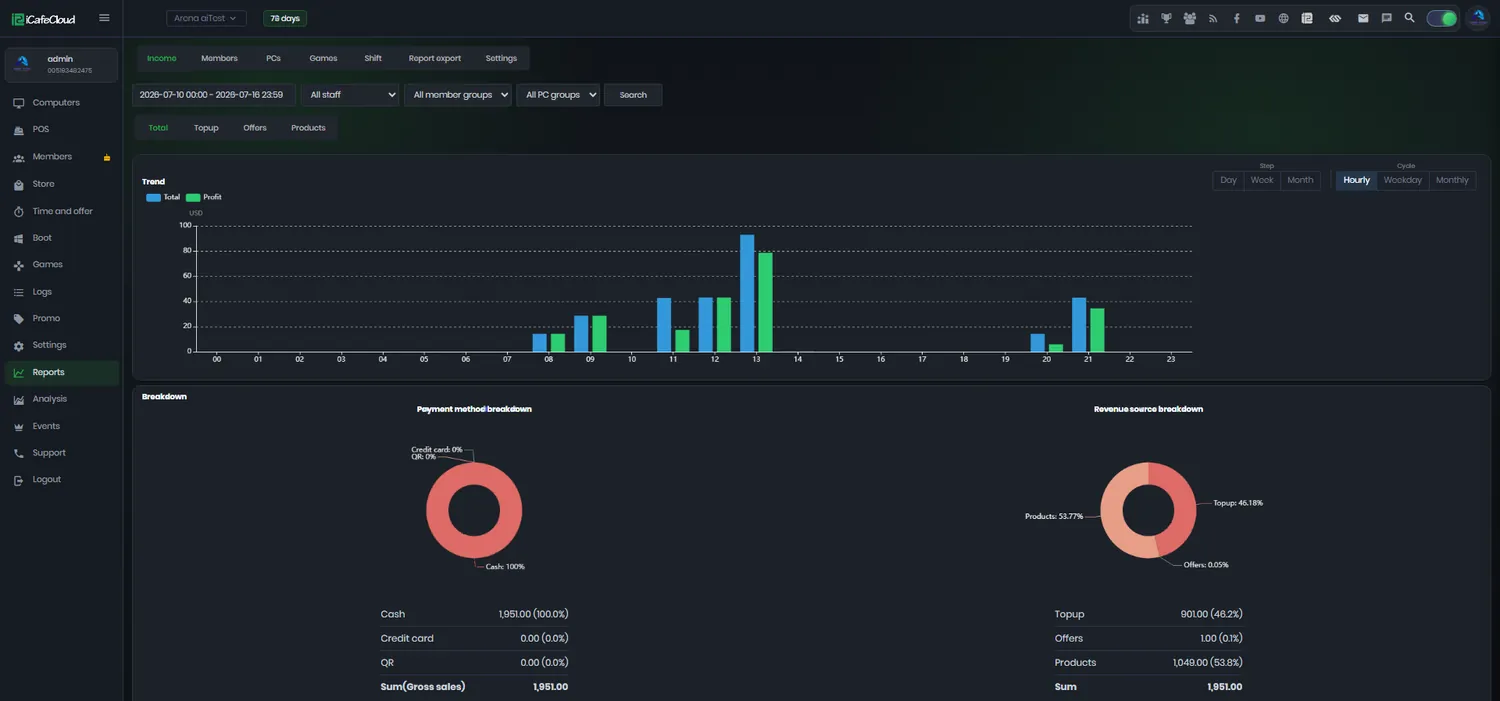
Task: Set chart step to Day
Action: (x=1228, y=181)
